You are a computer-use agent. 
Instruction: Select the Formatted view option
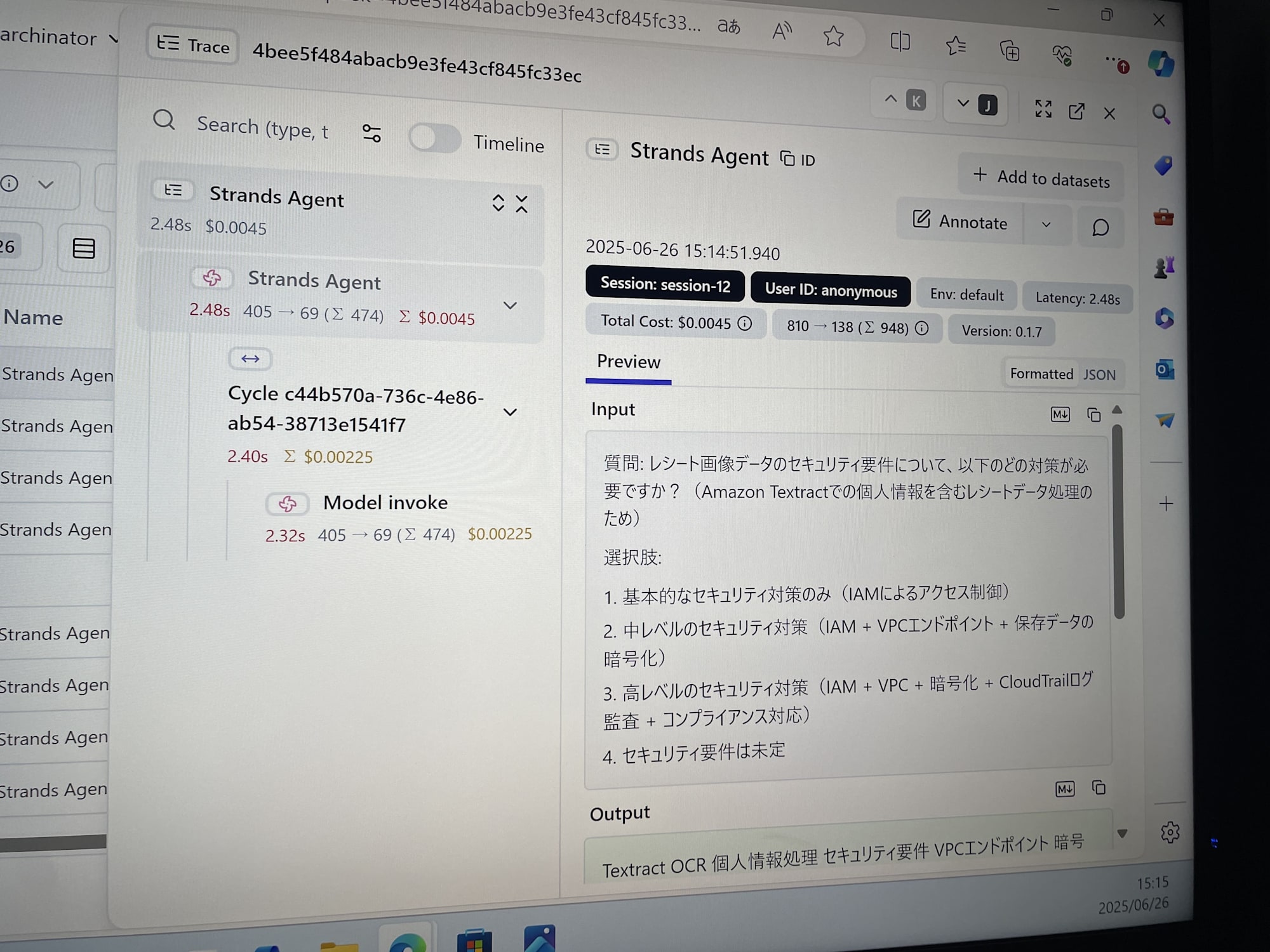click(1041, 374)
